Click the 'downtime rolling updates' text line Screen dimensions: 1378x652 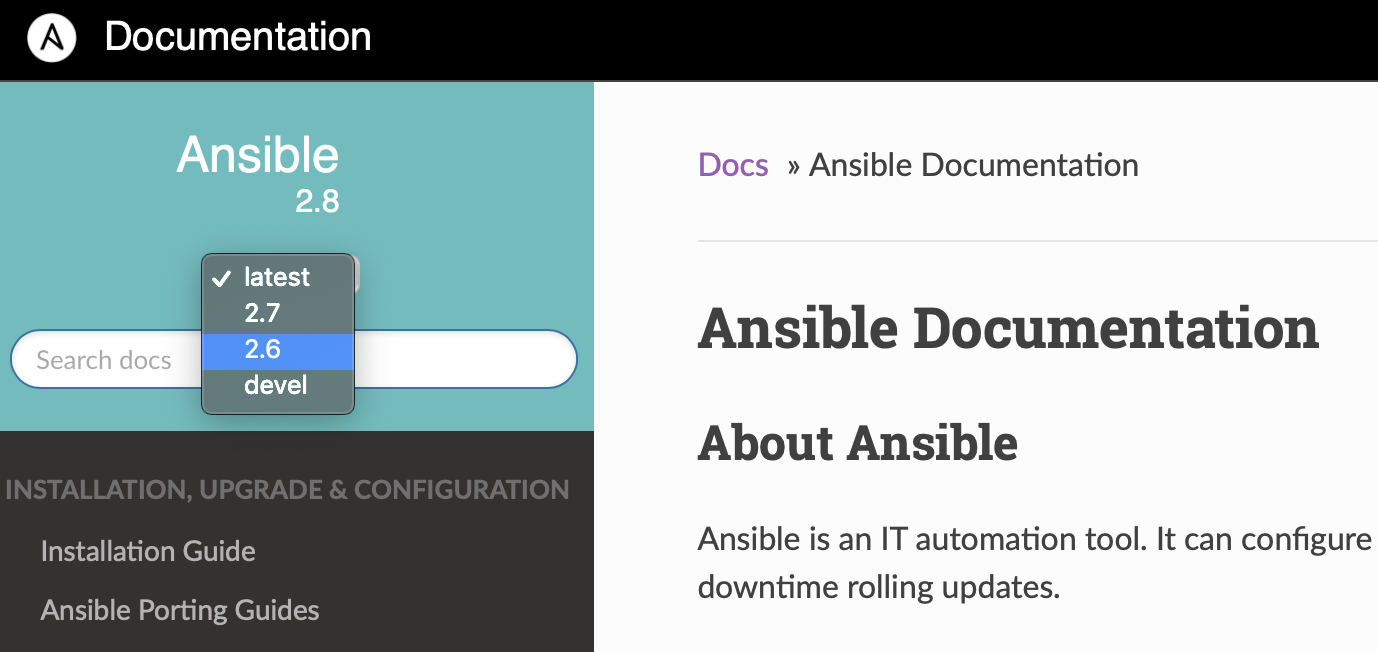point(878,587)
